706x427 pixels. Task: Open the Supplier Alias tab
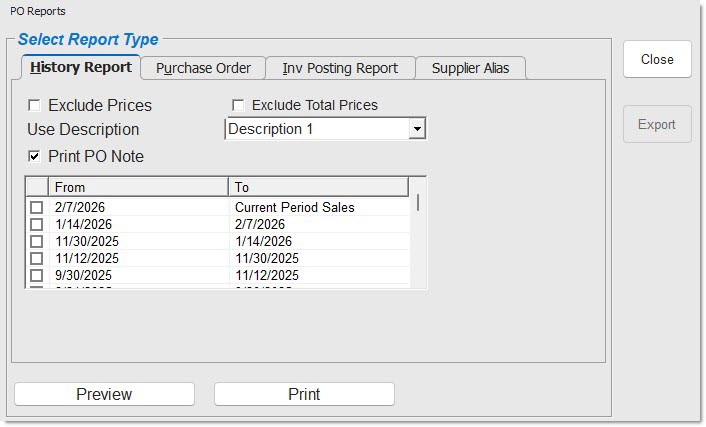pos(470,68)
